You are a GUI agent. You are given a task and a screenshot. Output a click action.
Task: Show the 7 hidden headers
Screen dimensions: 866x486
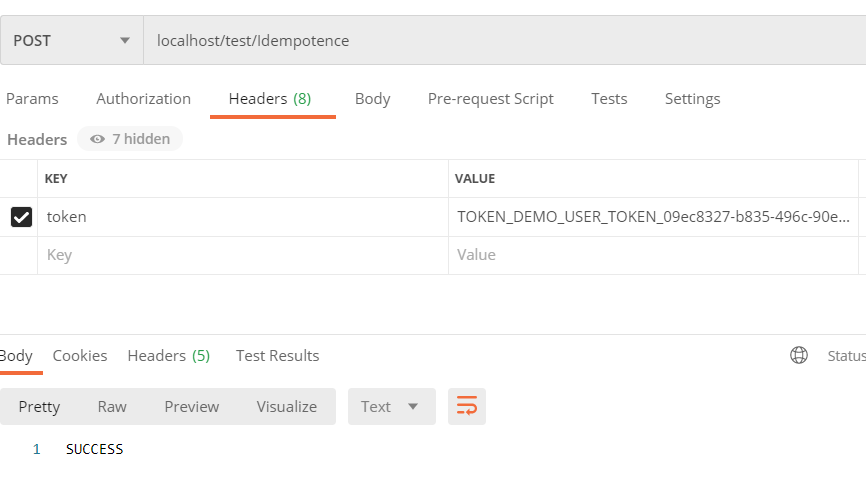[x=130, y=139]
